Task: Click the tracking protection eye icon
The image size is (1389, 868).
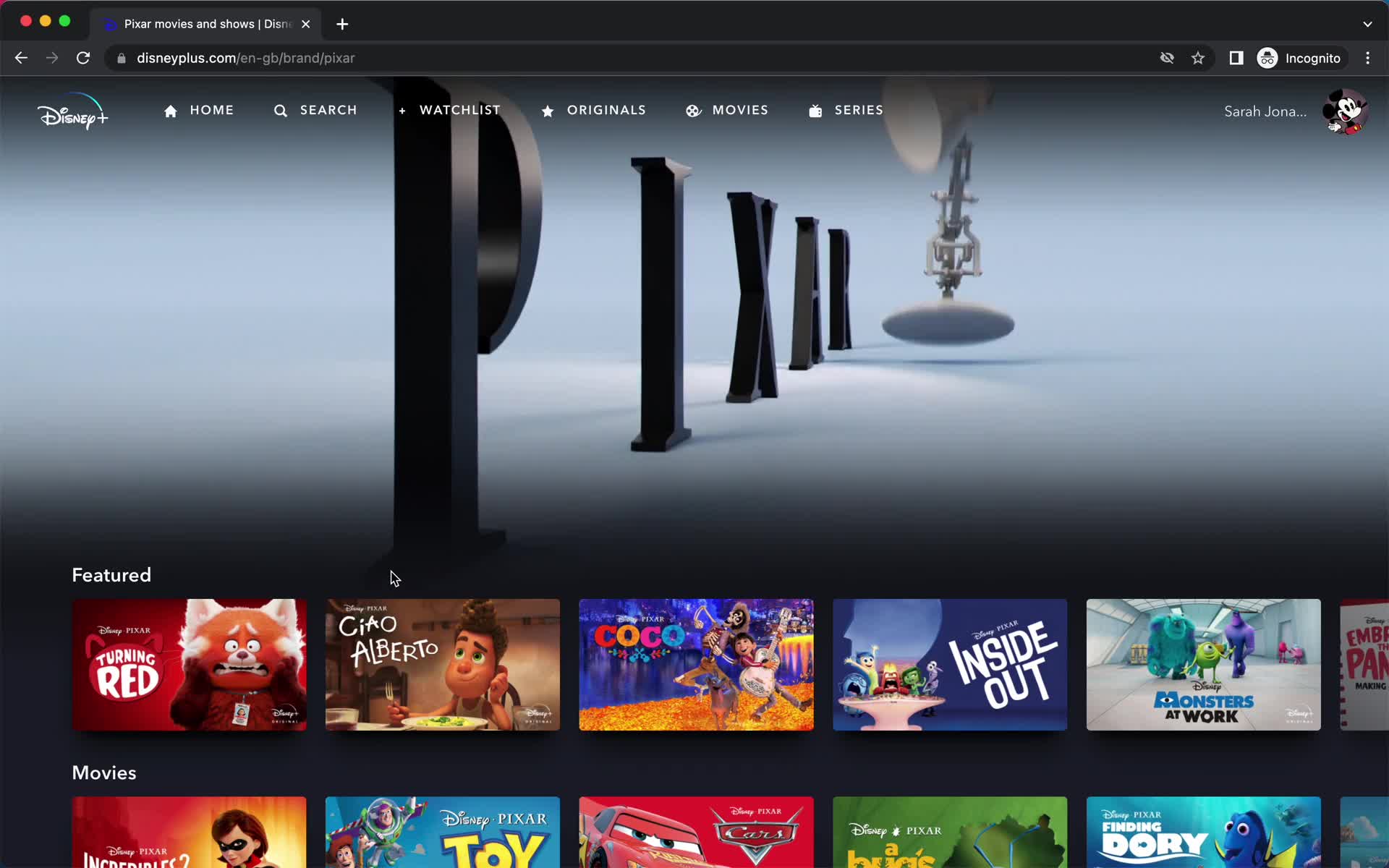Action: [1167, 58]
